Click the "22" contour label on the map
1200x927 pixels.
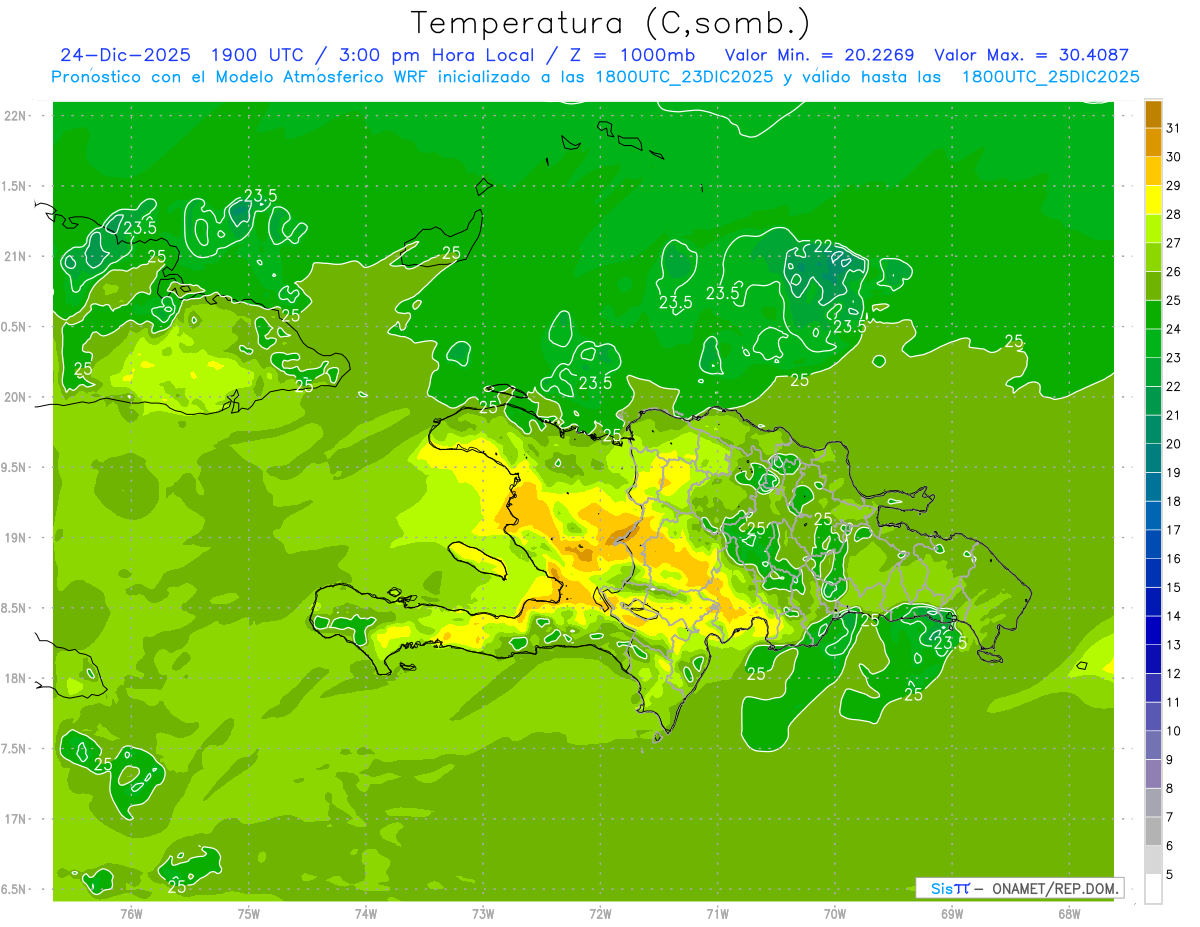(x=823, y=246)
